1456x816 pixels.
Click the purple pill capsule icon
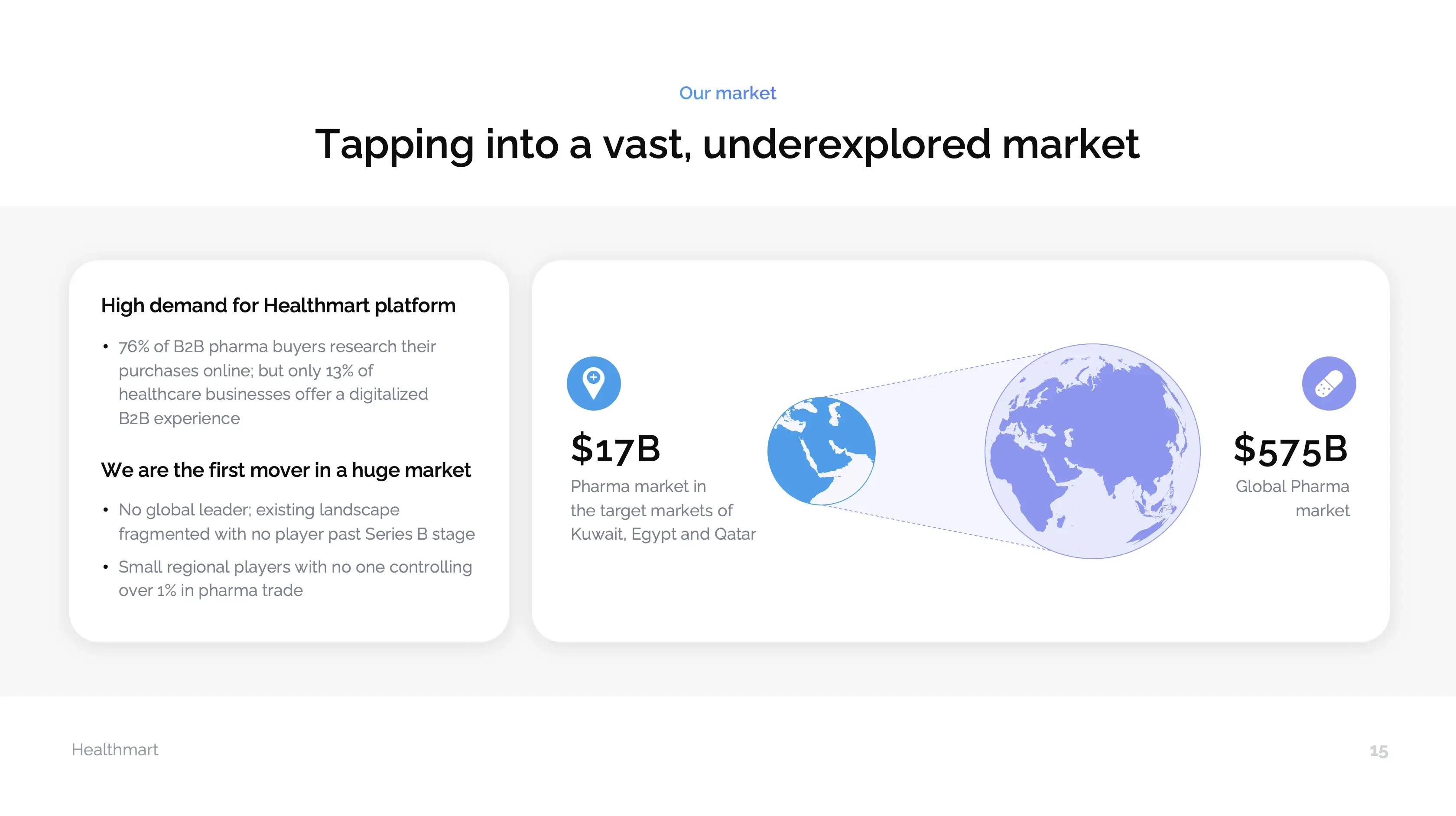coord(1328,383)
